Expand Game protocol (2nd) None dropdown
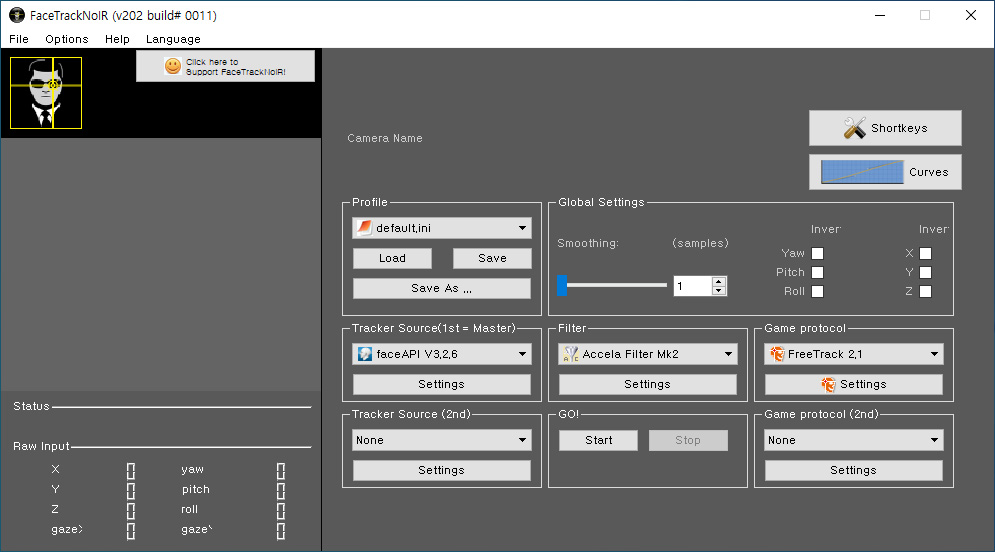995x552 pixels. (853, 440)
